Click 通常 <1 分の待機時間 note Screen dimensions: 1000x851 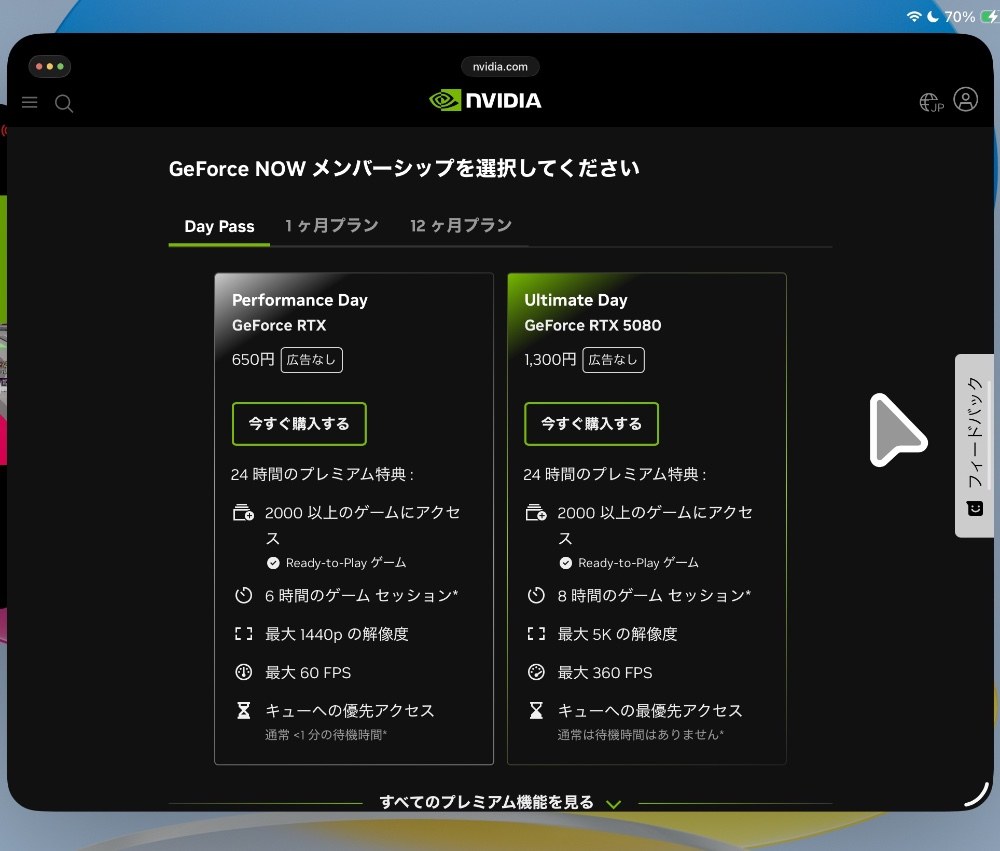[326, 735]
